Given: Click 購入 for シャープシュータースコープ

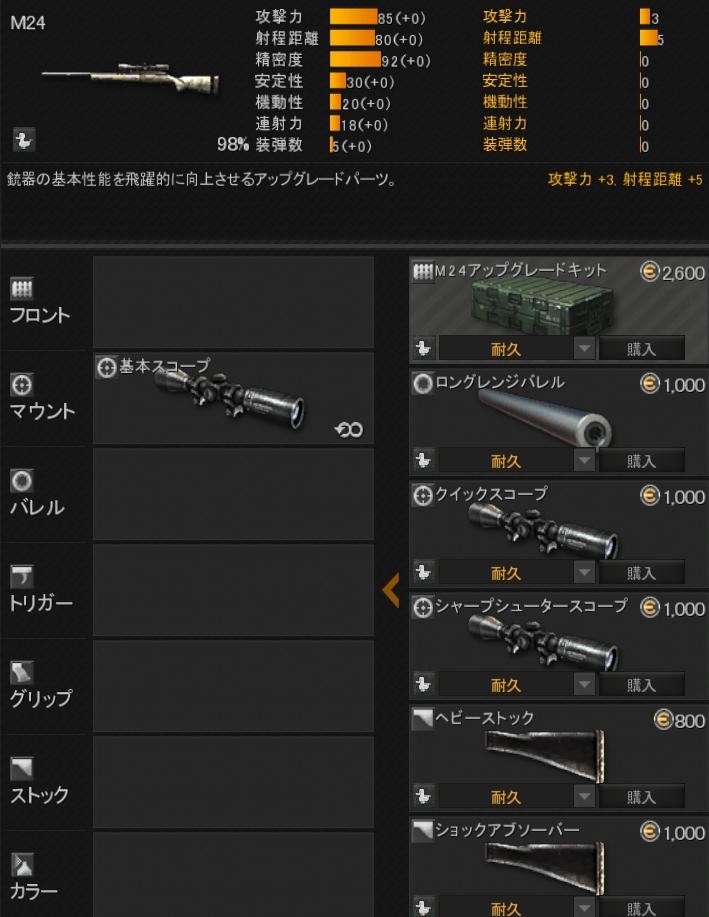Looking at the screenshot, I should [x=641, y=684].
